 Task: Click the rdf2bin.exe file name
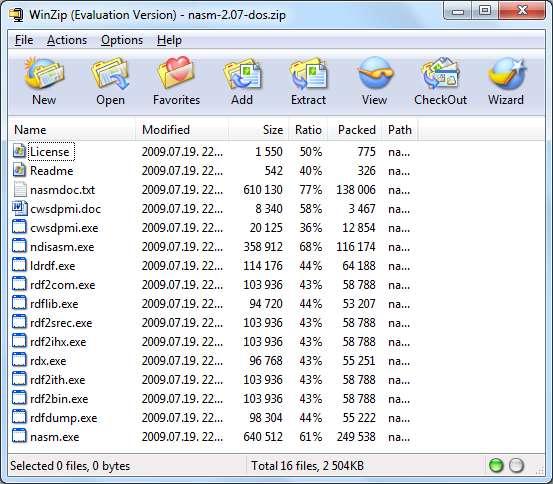pos(59,399)
